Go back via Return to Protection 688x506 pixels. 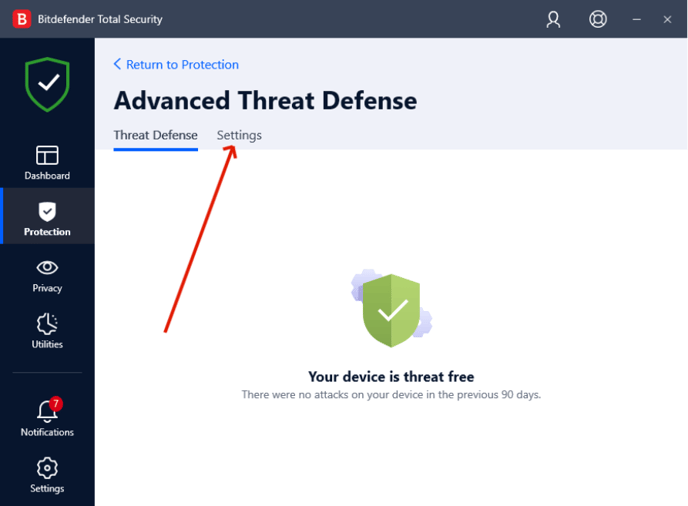[x=176, y=65]
